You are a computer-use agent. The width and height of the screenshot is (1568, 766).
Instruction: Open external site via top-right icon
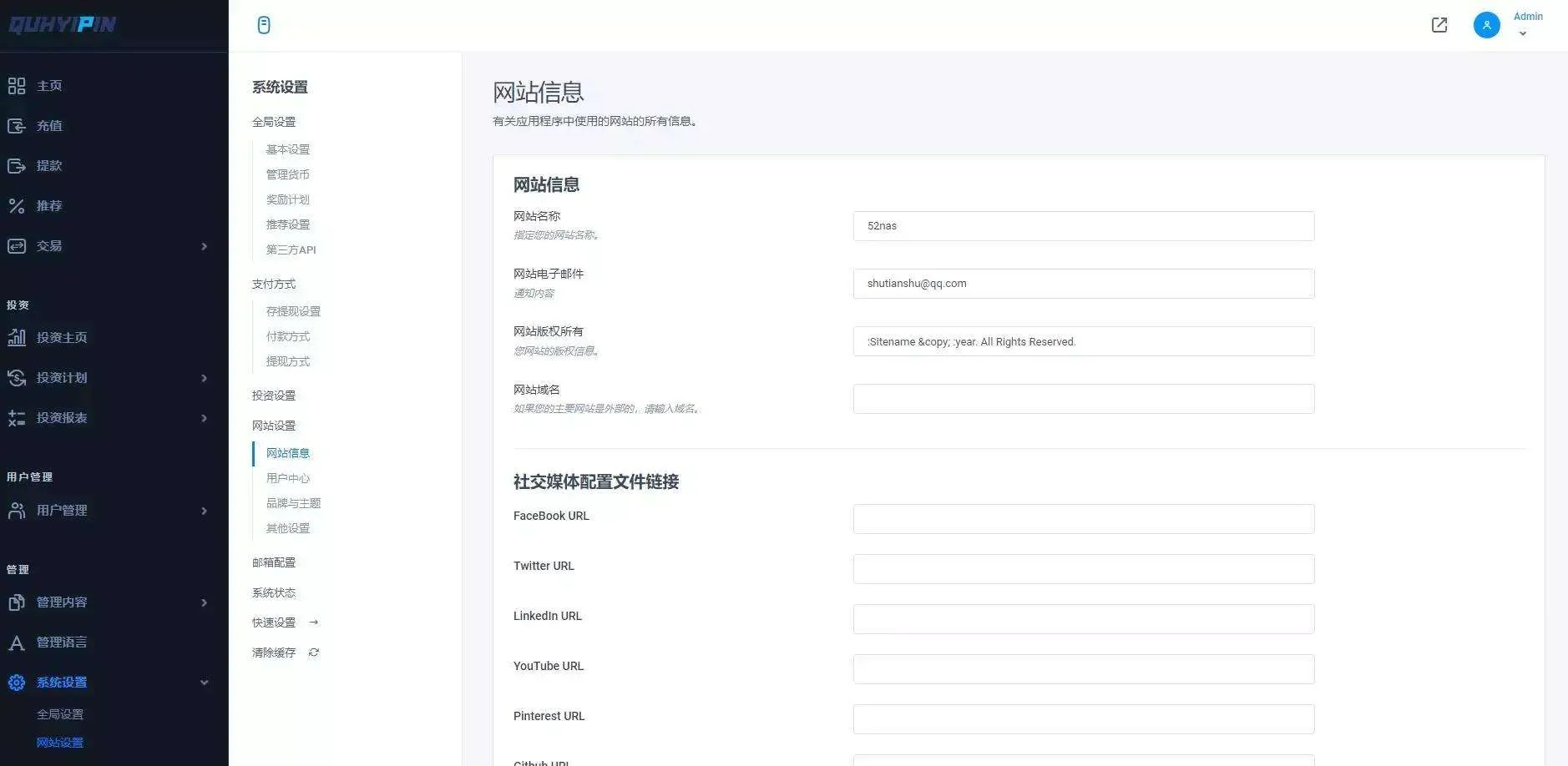click(x=1439, y=25)
